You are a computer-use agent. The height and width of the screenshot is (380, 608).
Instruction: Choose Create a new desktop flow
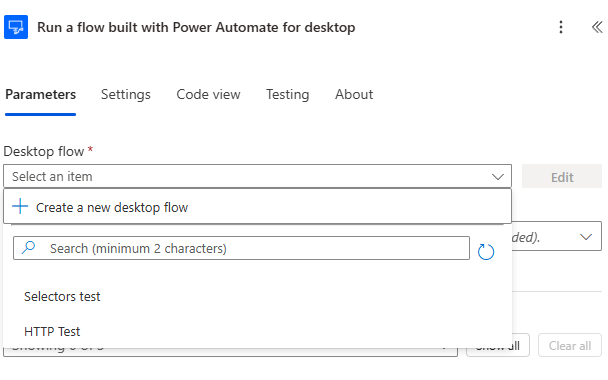click(x=257, y=207)
